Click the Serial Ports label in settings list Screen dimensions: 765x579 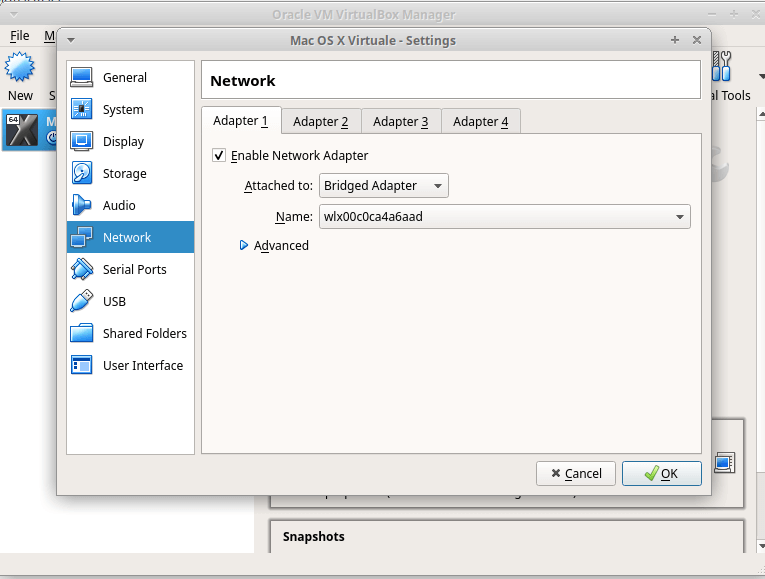click(x=135, y=269)
